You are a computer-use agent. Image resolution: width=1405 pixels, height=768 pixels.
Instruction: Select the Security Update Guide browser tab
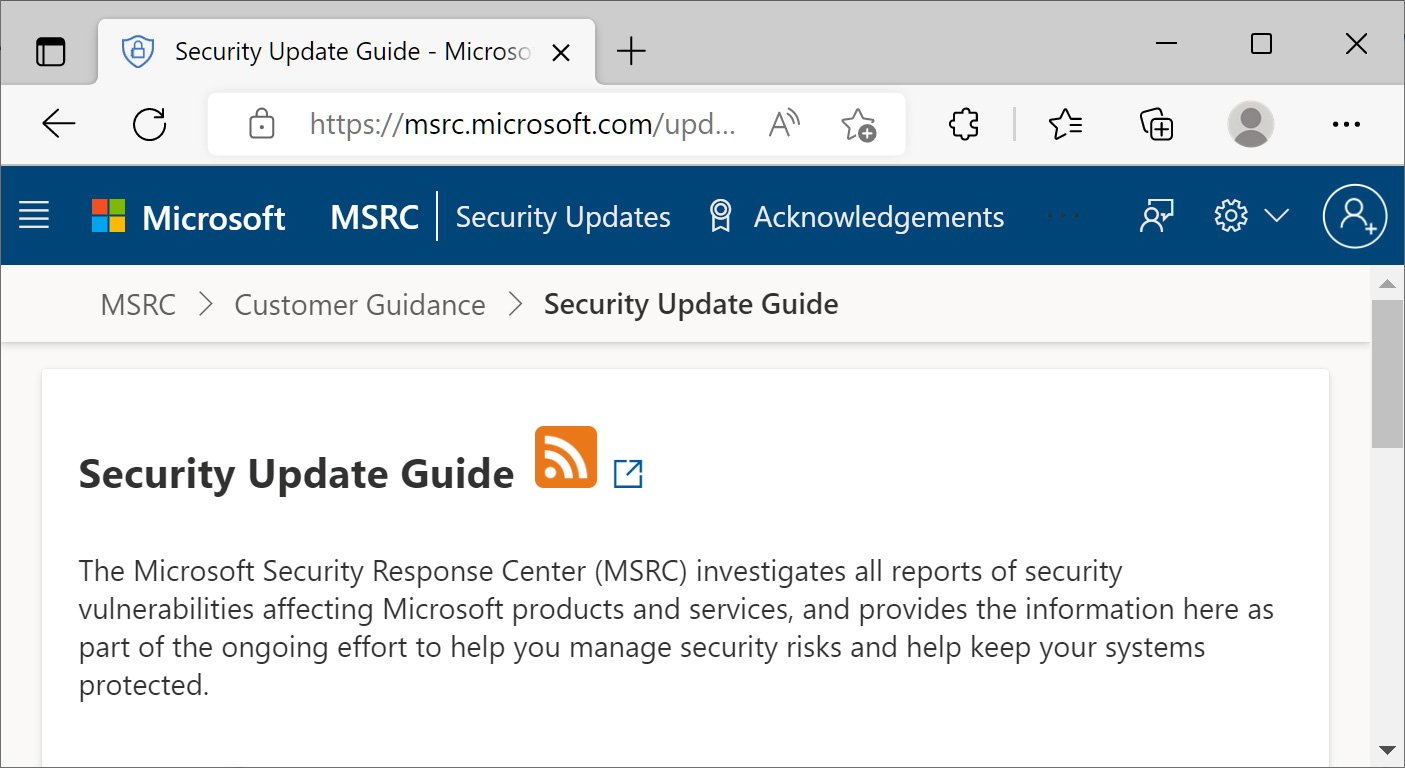pos(346,51)
